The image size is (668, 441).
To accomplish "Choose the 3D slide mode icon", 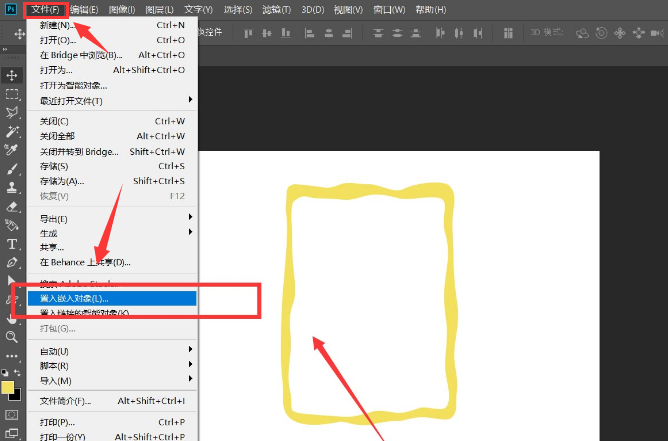I will pos(639,33).
